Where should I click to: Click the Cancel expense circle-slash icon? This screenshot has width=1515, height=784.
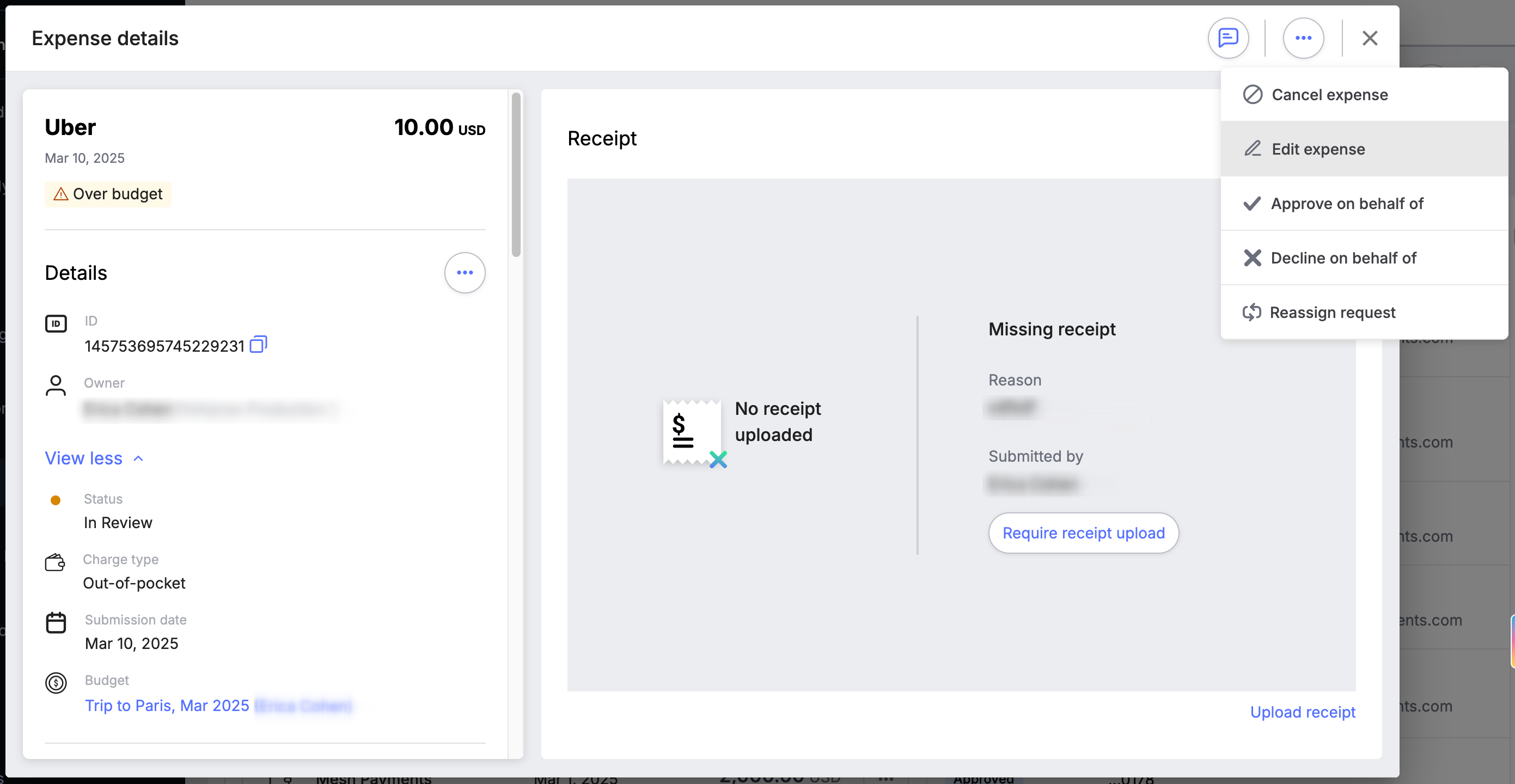click(x=1253, y=95)
